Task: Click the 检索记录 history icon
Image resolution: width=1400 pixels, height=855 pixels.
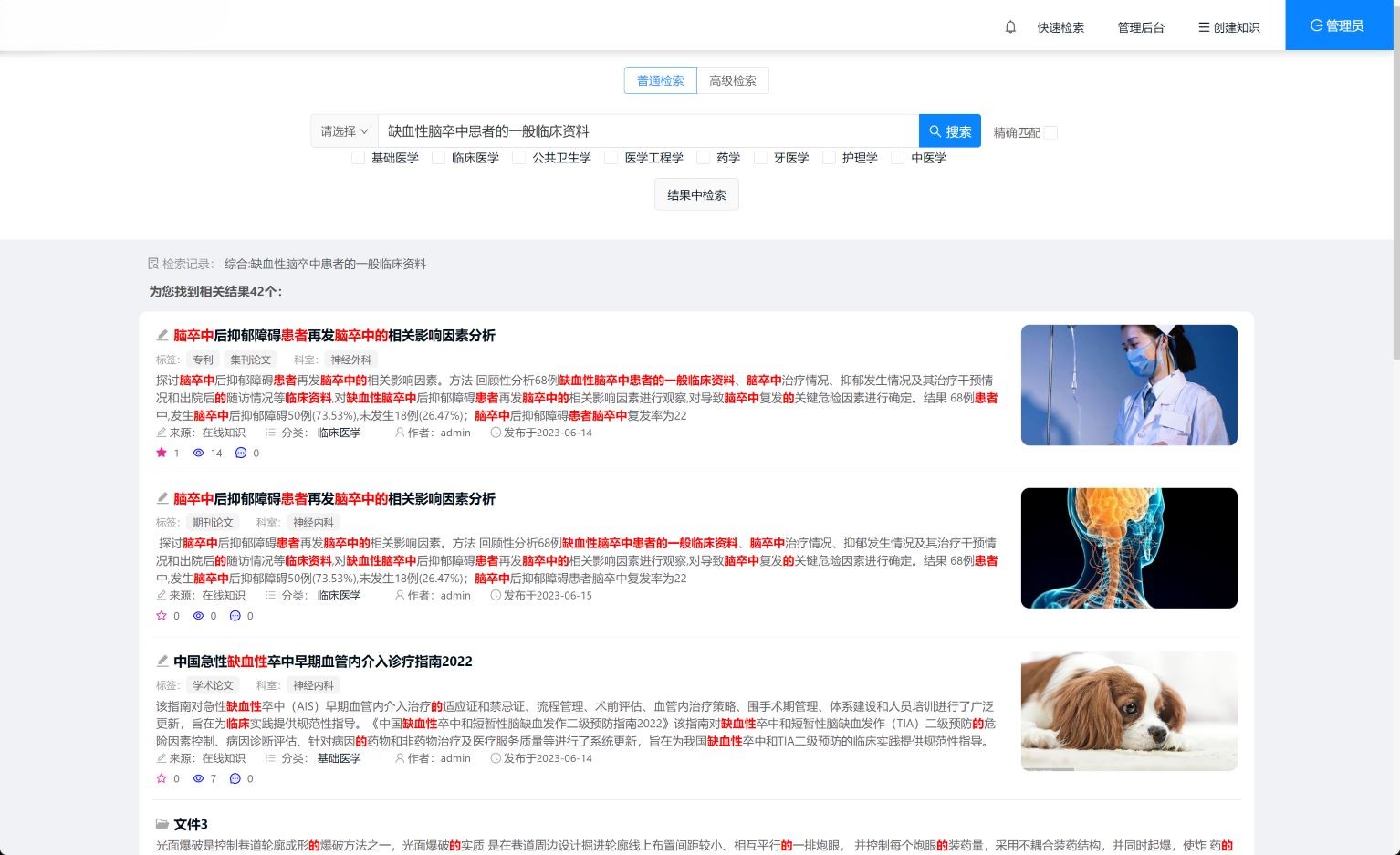Action: pyautogui.click(x=152, y=264)
